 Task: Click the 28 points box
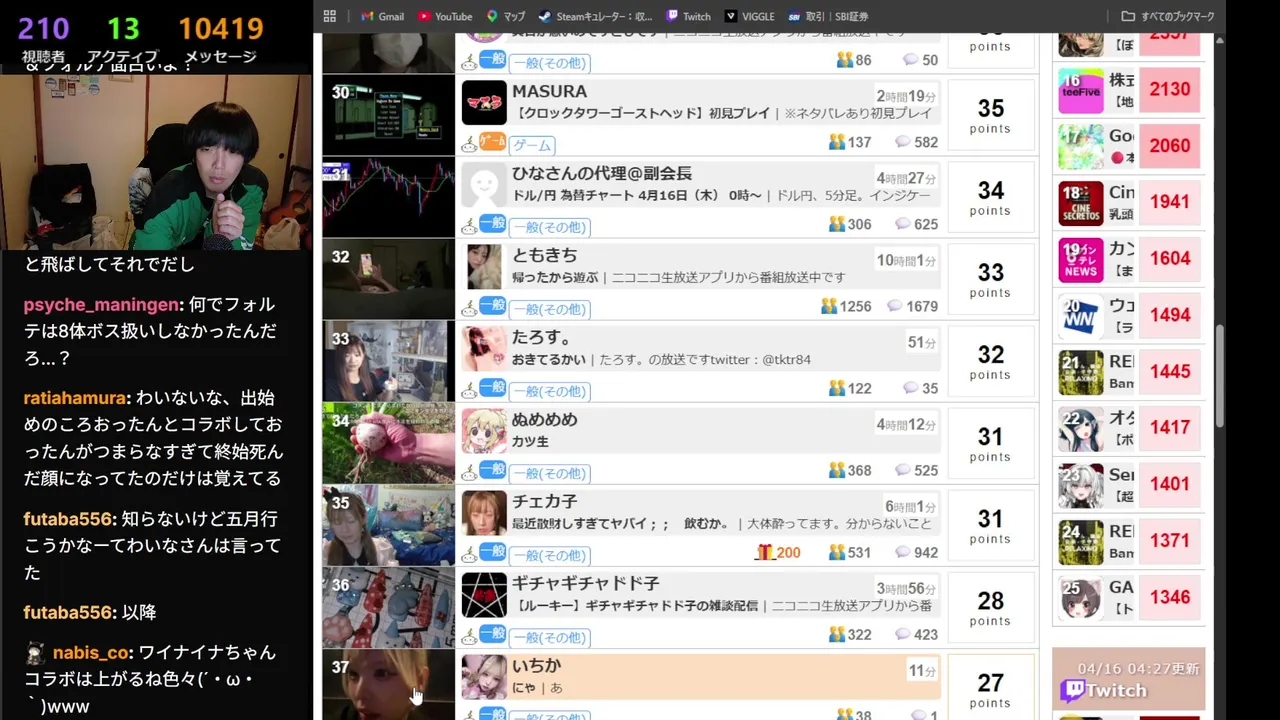(990, 607)
